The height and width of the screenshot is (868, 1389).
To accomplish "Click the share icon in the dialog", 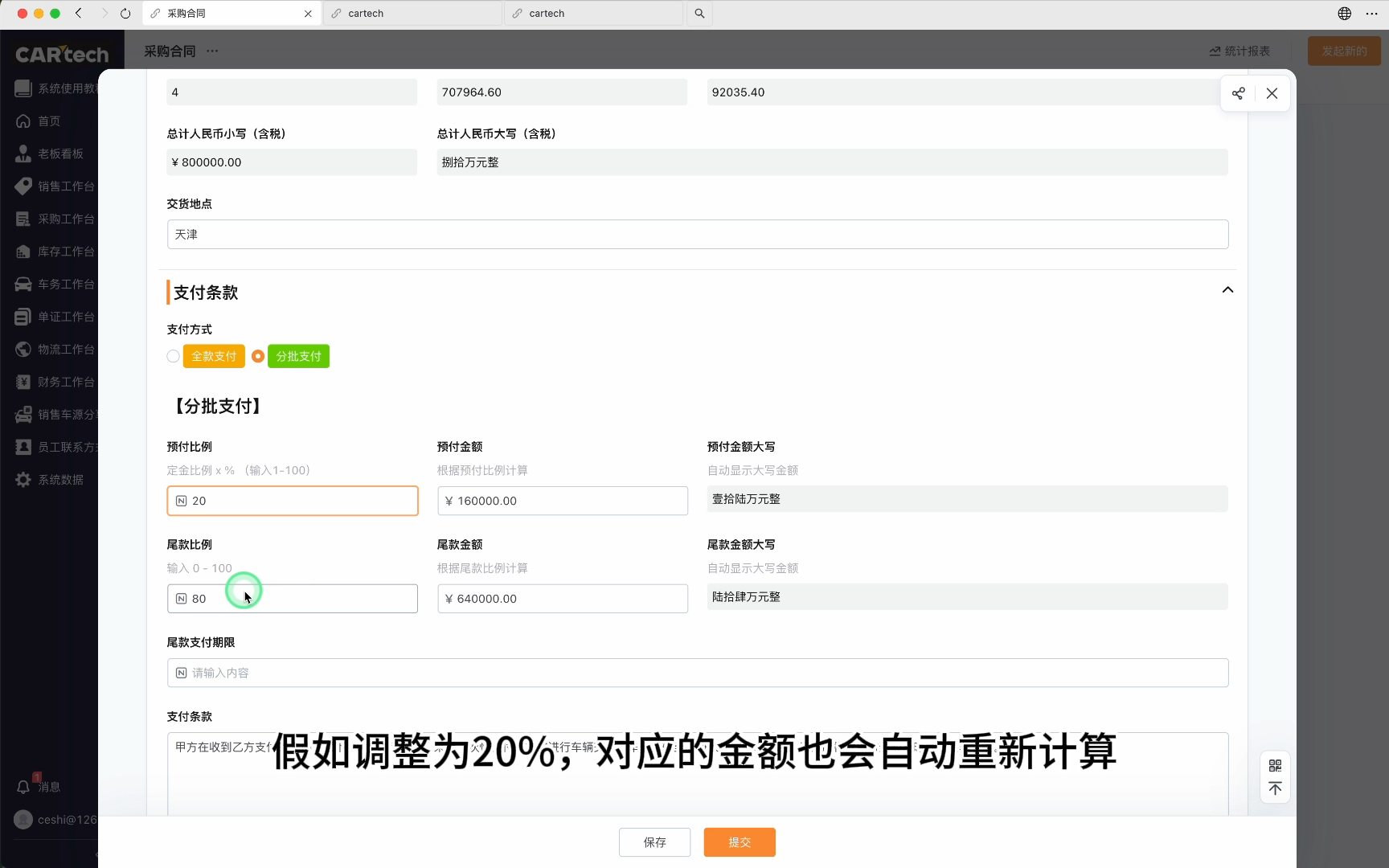I will click(1238, 93).
